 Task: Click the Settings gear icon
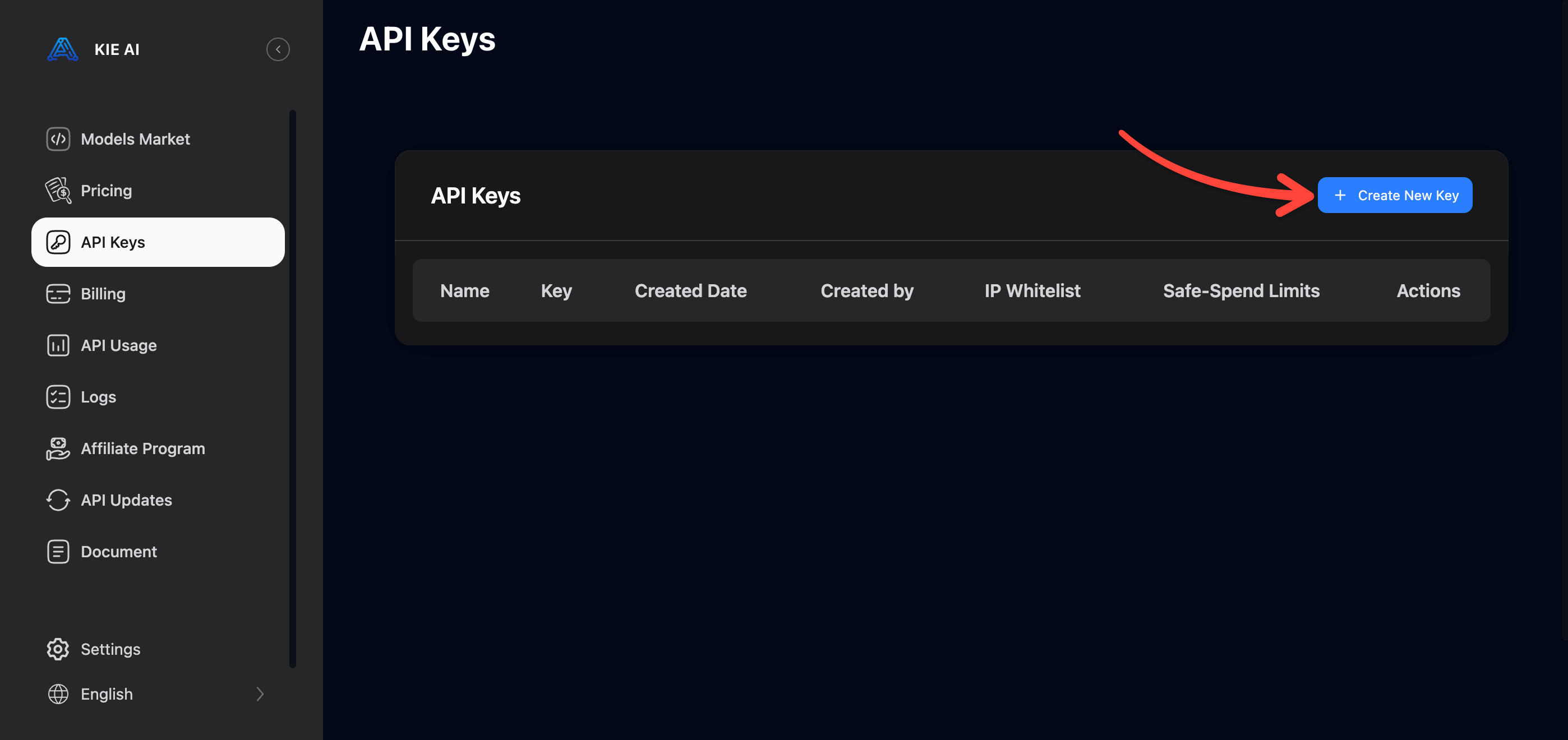[x=58, y=649]
